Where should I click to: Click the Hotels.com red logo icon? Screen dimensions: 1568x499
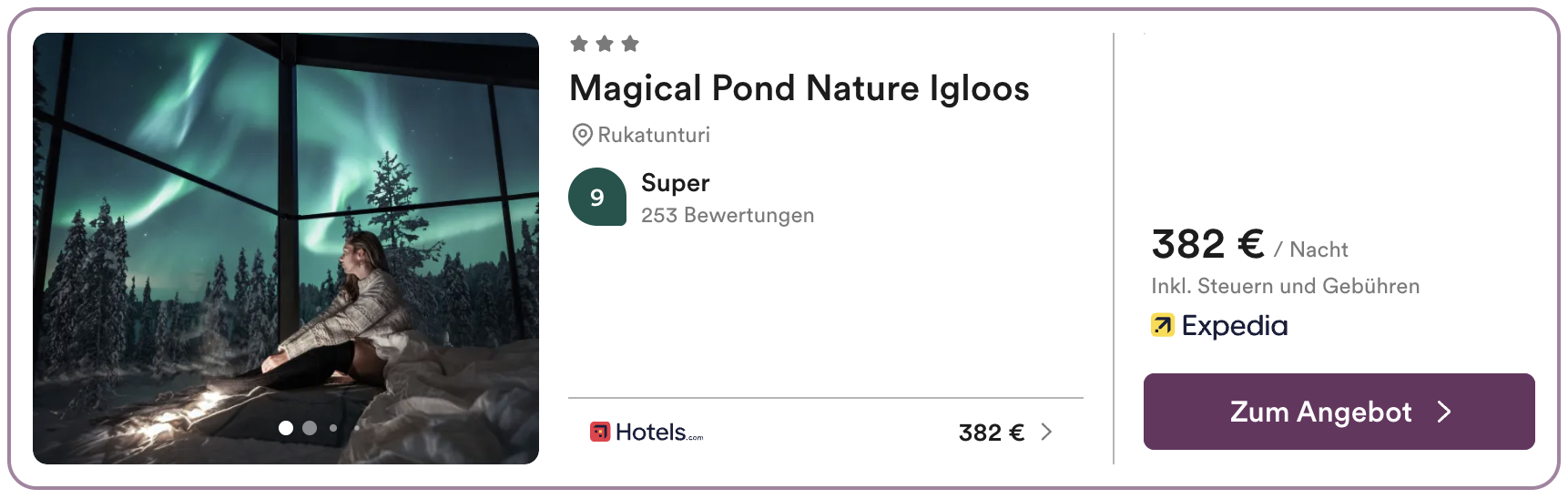pyautogui.click(x=600, y=432)
